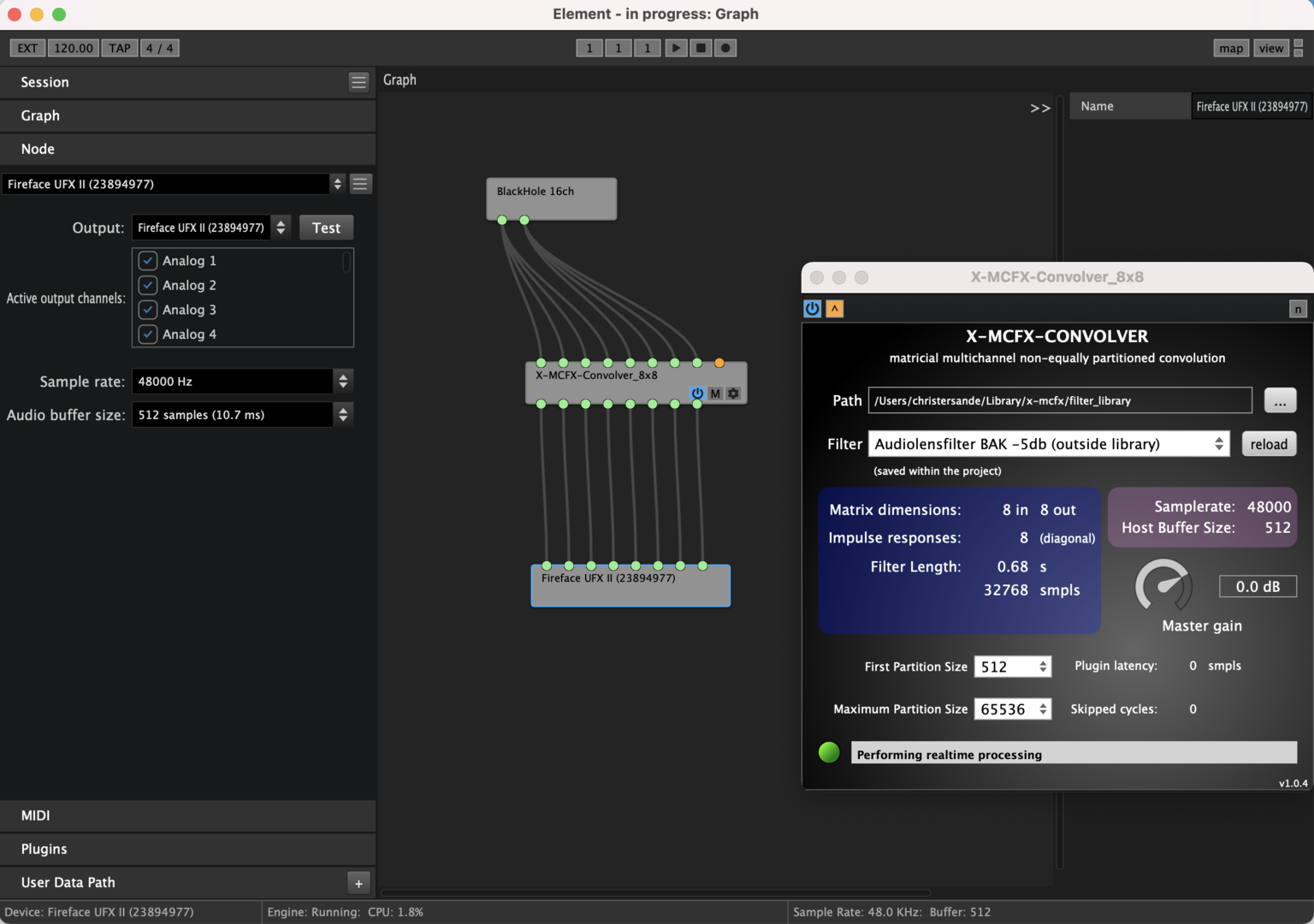Click the view button
The height and width of the screenshot is (924, 1314).
[x=1271, y=48]
